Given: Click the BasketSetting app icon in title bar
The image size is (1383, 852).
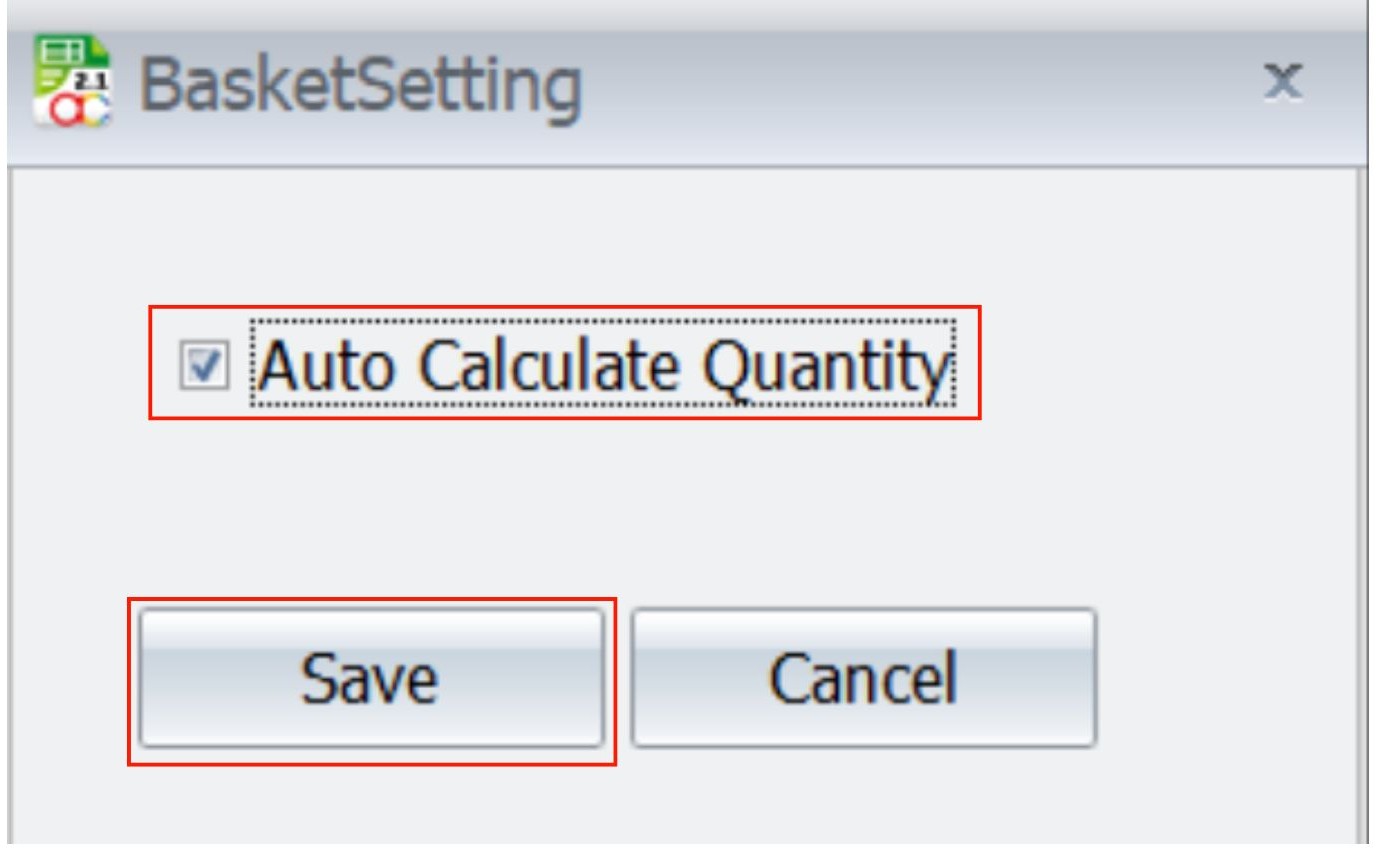Looking at the screenshot, I should [72, 82].
